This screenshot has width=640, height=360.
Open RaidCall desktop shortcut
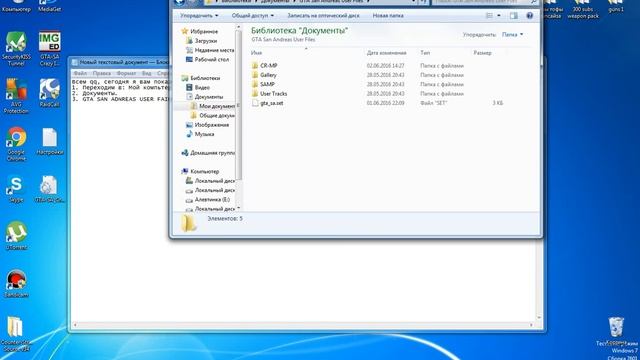point(50,93)
